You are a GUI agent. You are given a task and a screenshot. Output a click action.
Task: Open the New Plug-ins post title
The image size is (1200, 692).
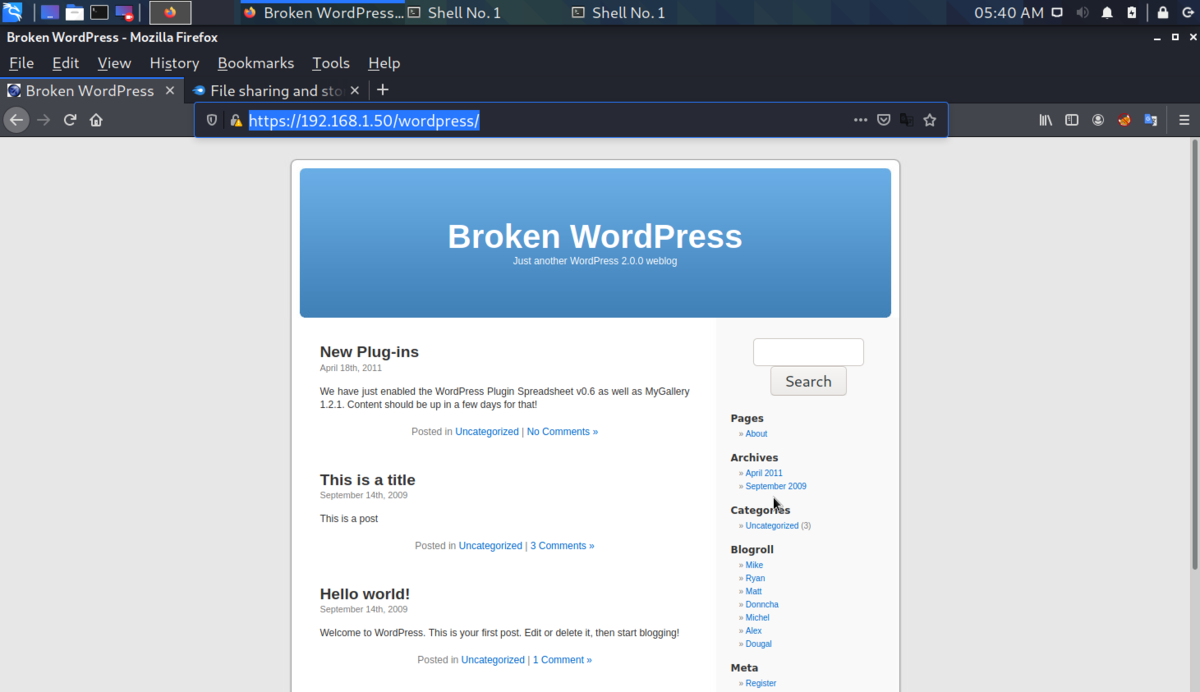click(369, 352)
